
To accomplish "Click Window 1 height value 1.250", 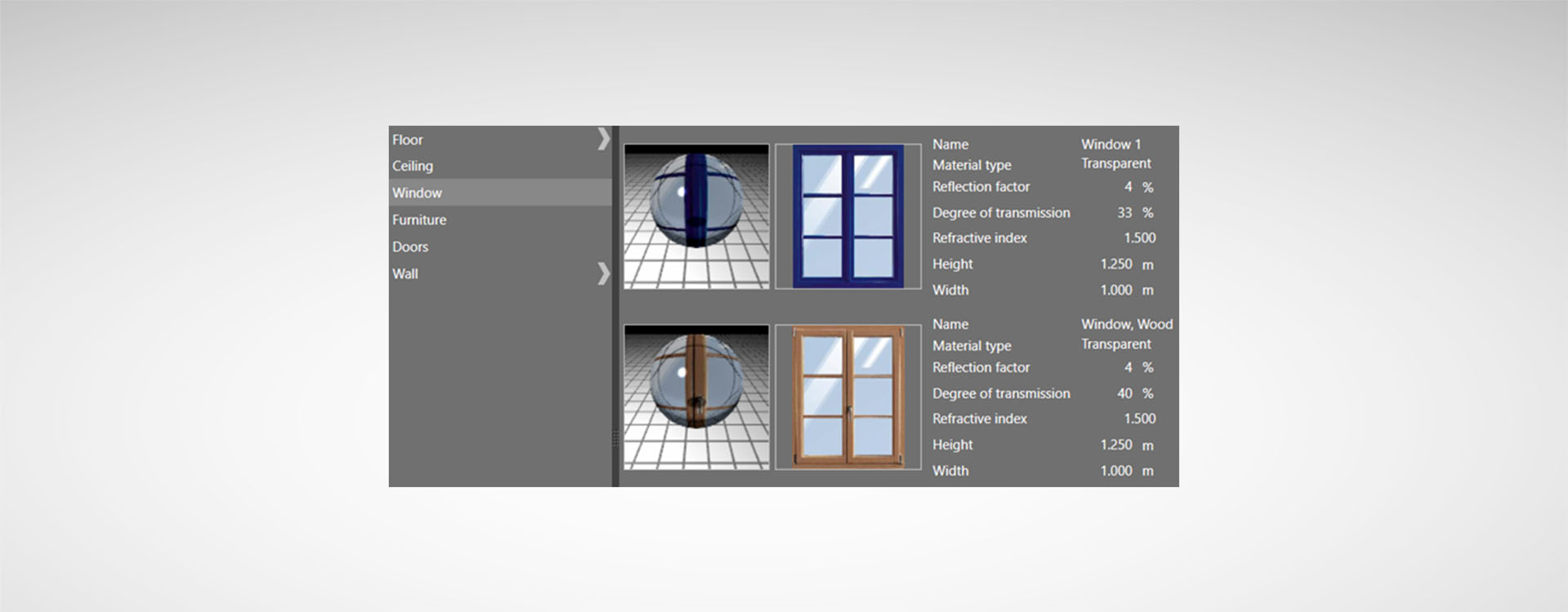I will pos(1116,264).
